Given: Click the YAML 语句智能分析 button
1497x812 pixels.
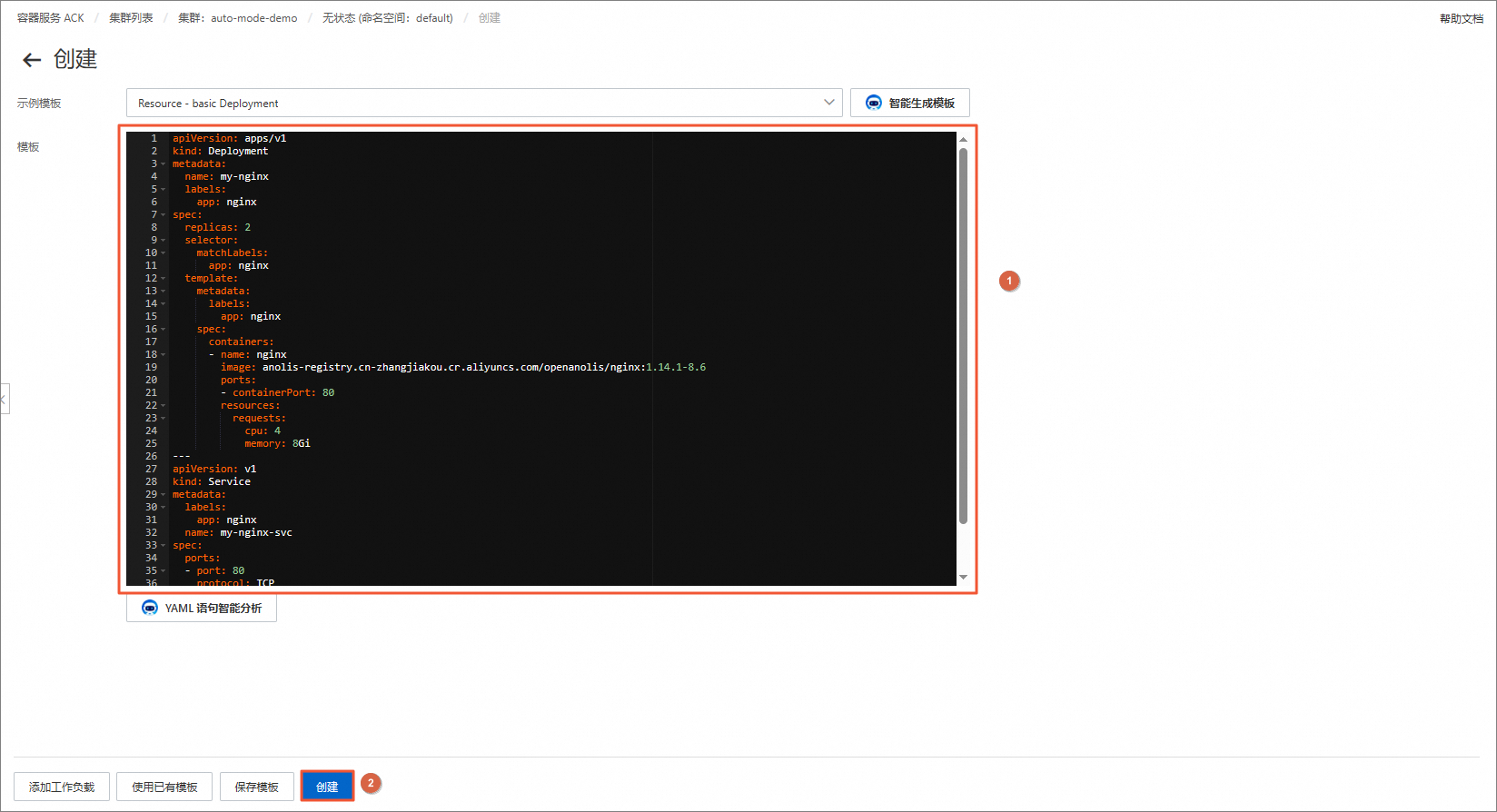Looking at the screenshot, I should click(x=202, y=608).
